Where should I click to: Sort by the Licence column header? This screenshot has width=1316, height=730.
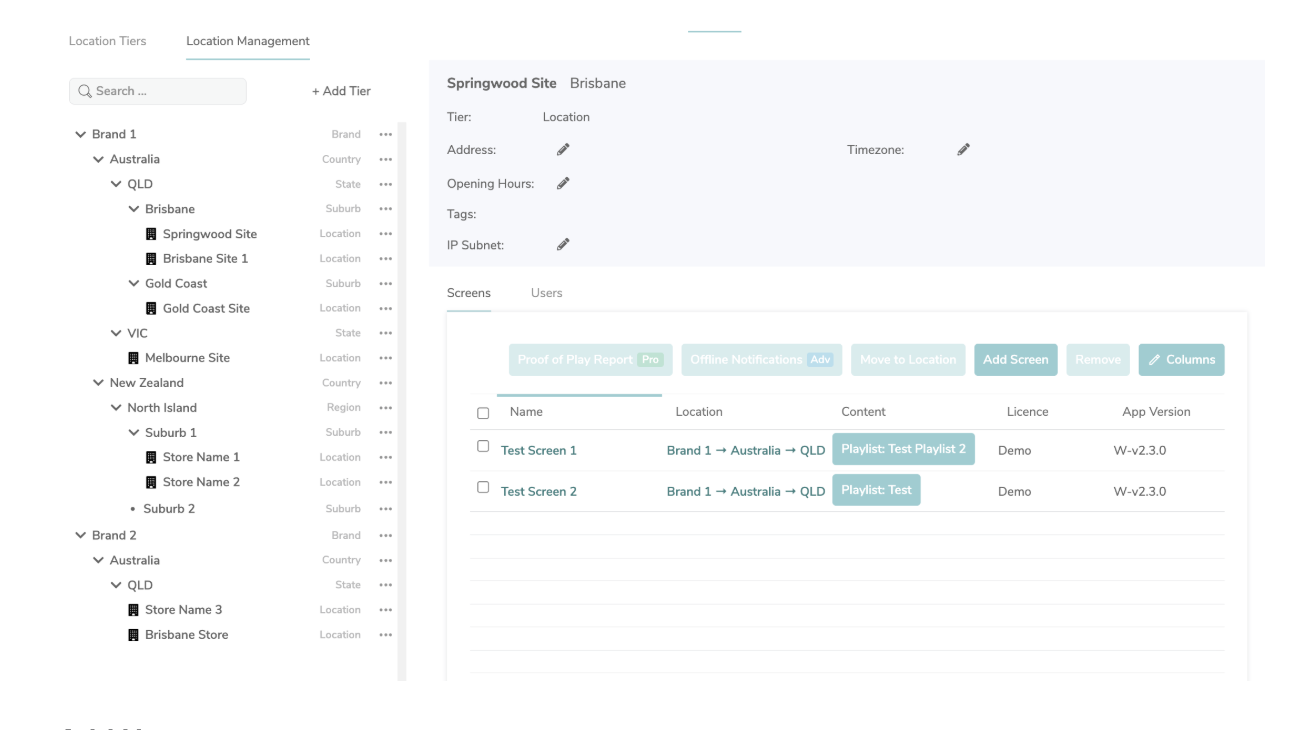1027,412
